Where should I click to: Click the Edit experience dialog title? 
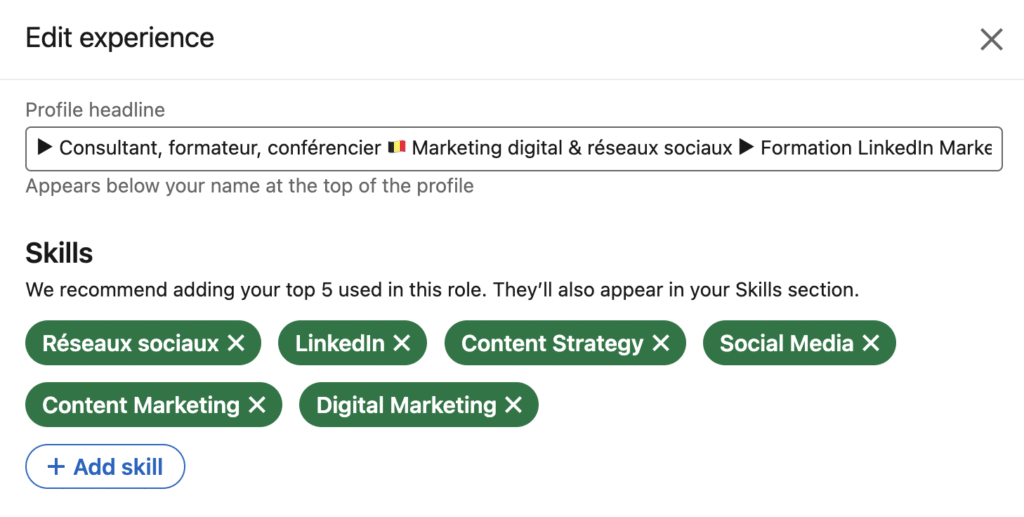(120, 38)
